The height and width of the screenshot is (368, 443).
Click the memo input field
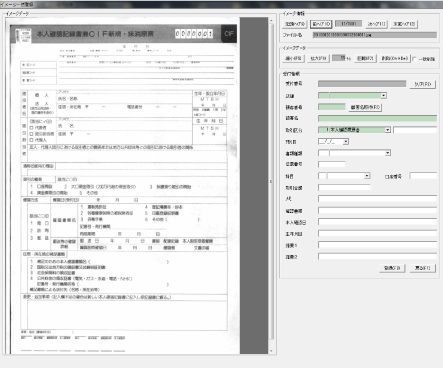click(377, 199)
